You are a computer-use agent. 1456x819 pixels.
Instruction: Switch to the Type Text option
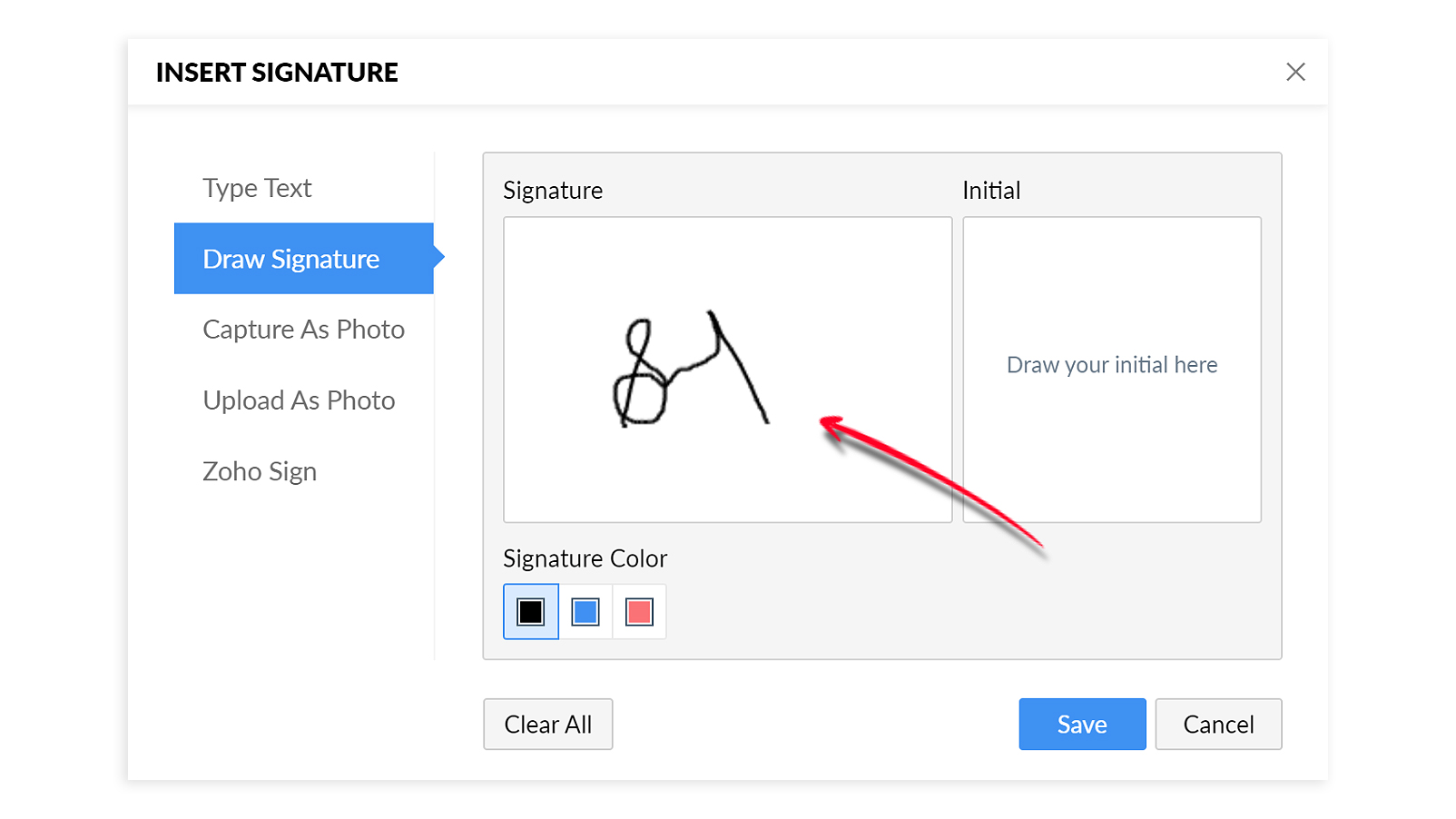pos(257,188)
